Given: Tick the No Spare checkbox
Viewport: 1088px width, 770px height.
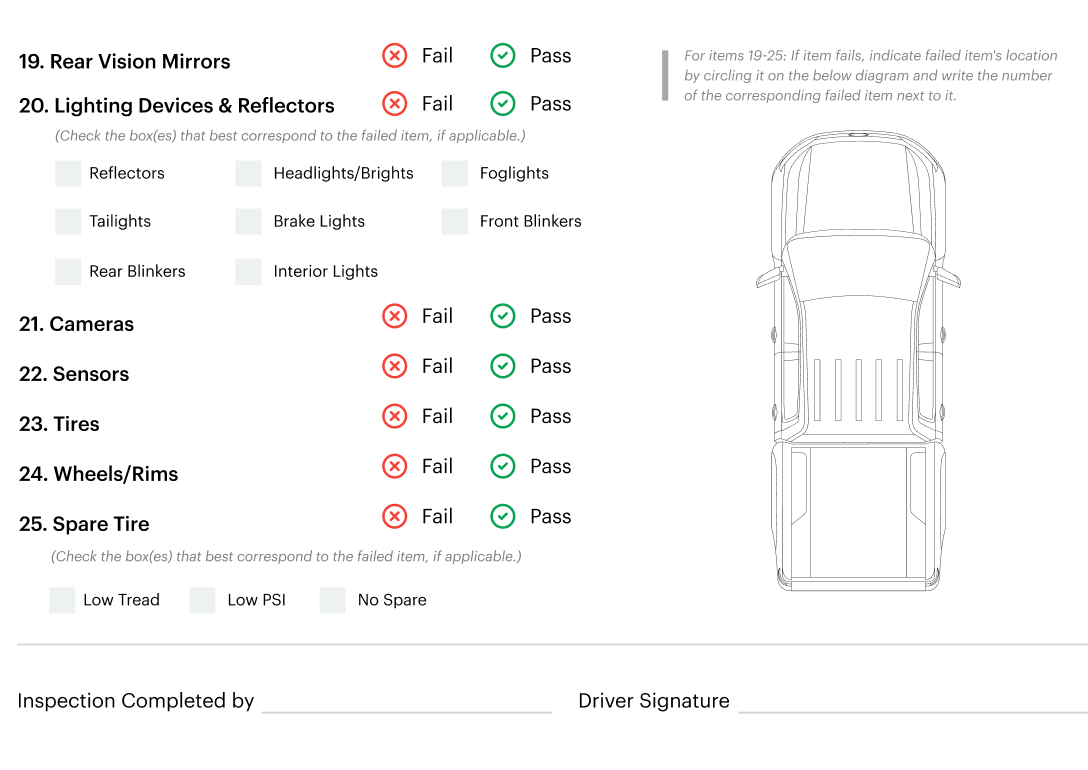Looking at the screenshot, I should 332,600.
